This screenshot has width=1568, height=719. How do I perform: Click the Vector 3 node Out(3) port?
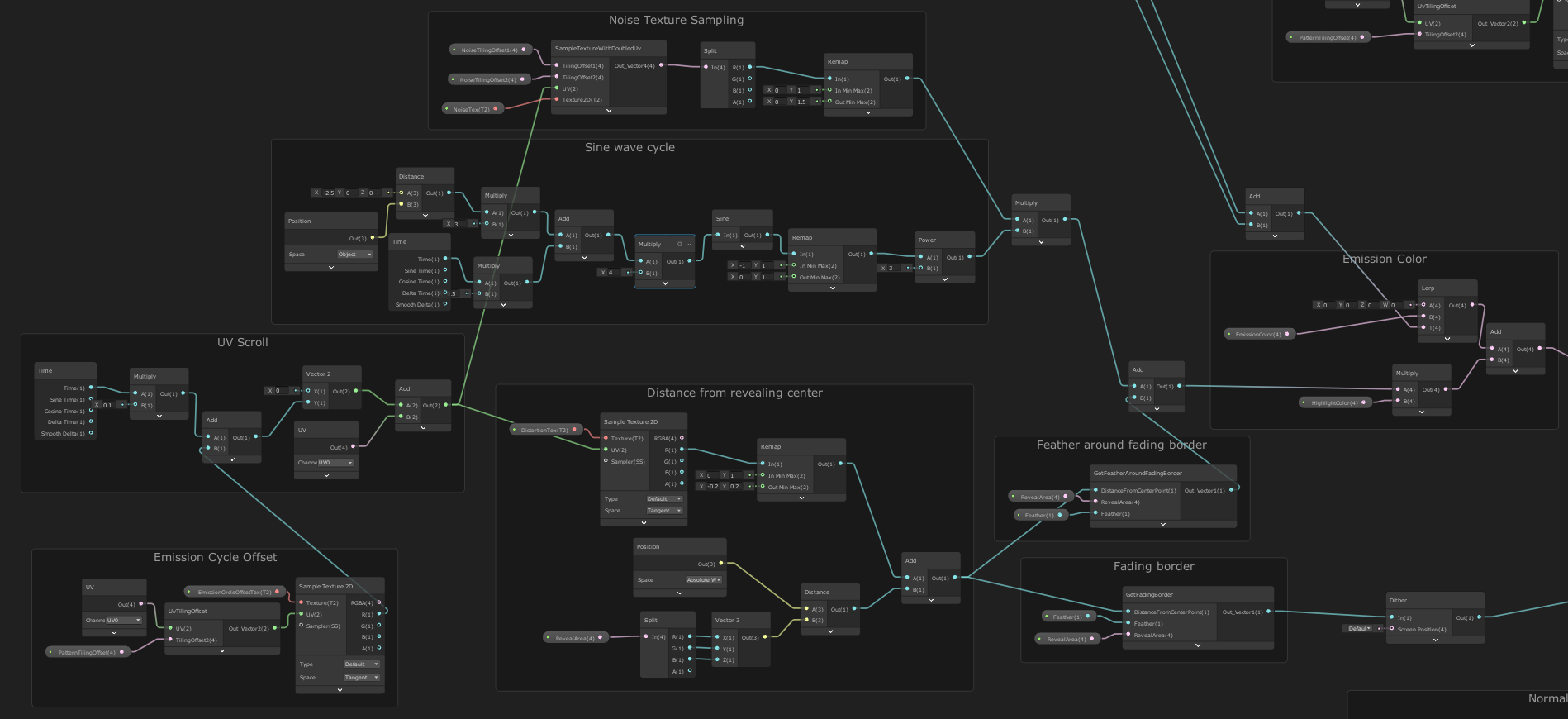coord(765,637)
